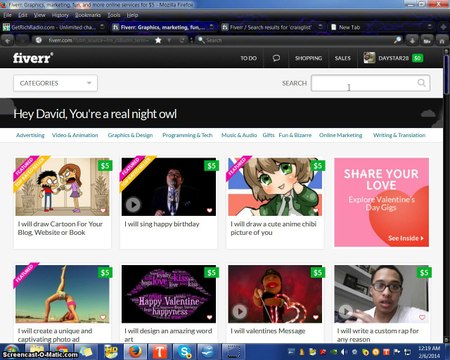Play the 'I will valentines Message' video

239,312
